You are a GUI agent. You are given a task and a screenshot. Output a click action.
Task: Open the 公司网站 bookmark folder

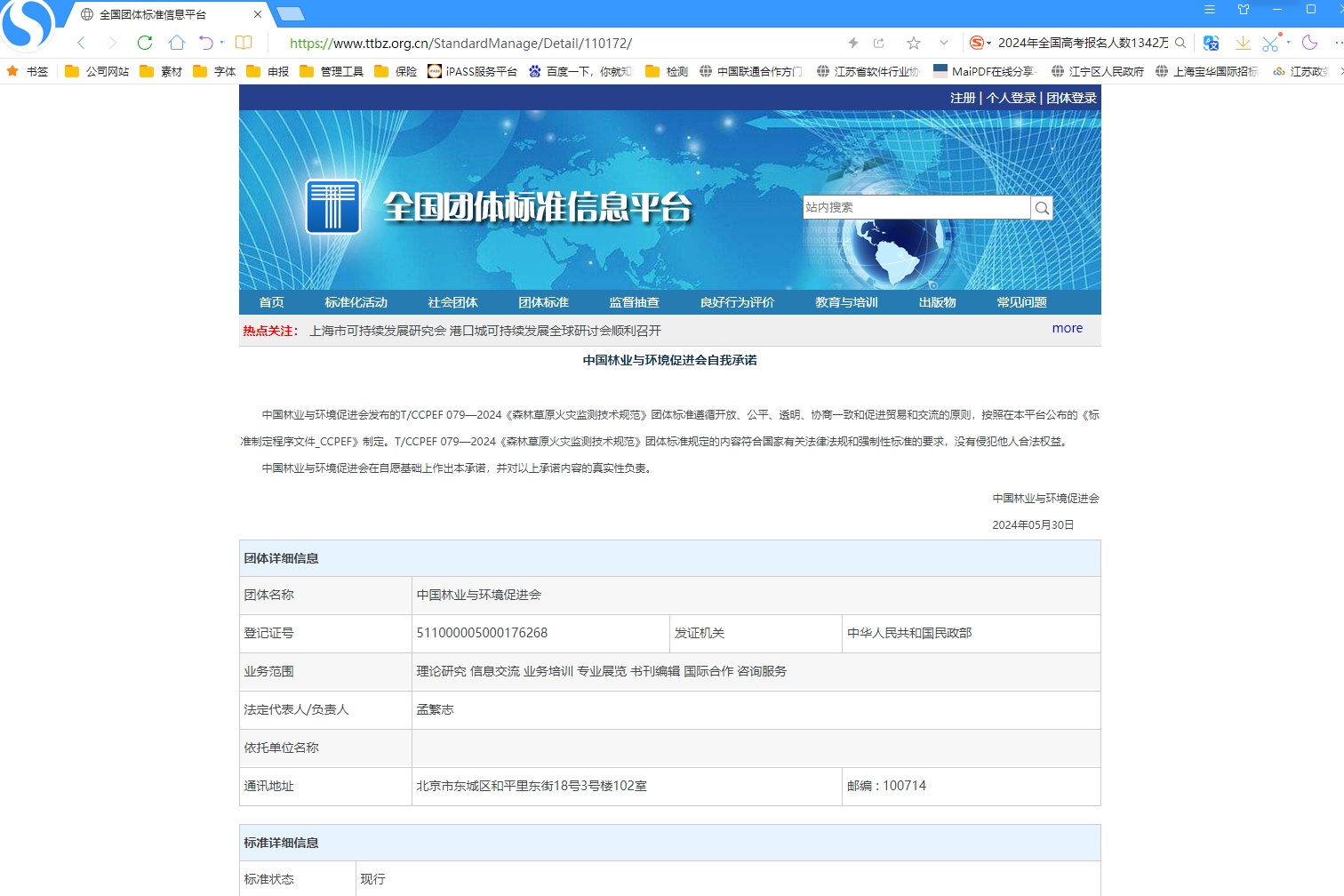pos(98,71)
